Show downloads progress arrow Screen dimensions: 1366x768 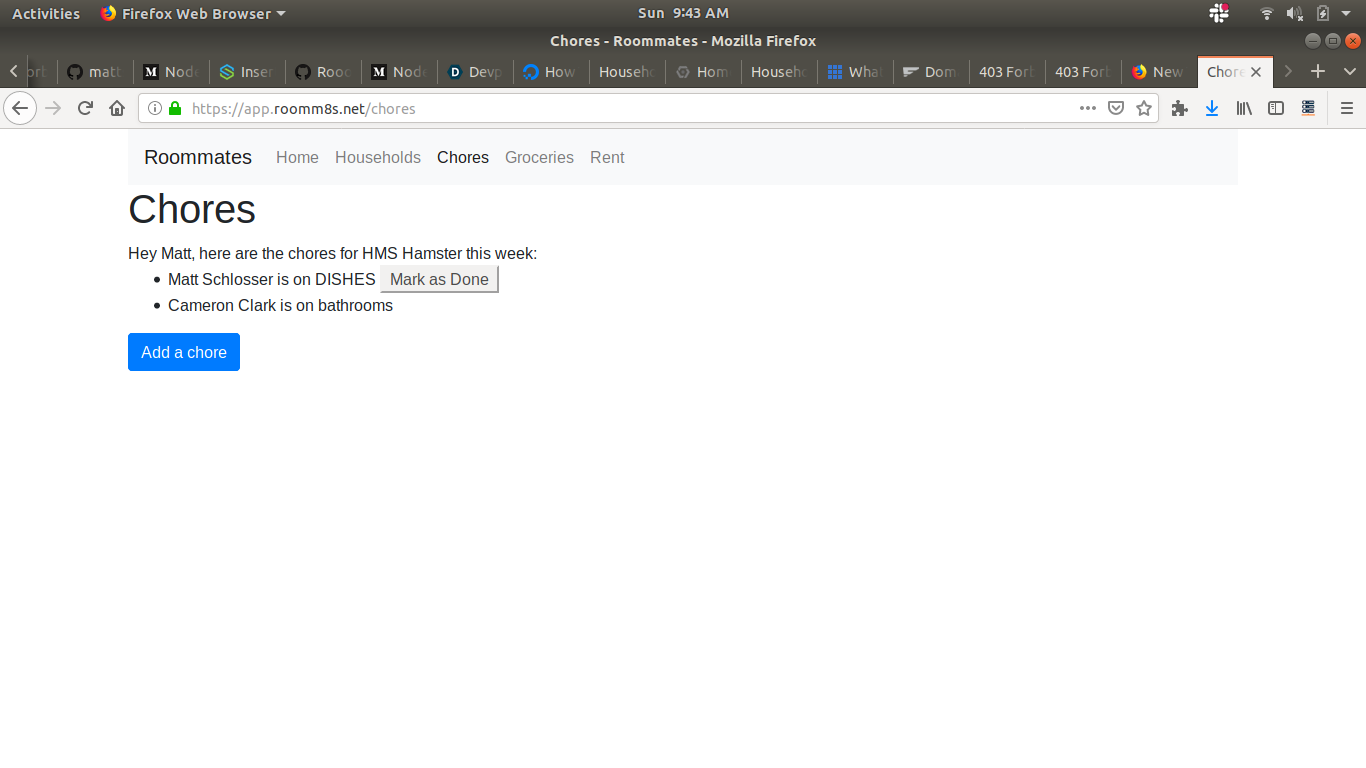coord(1212,108)
